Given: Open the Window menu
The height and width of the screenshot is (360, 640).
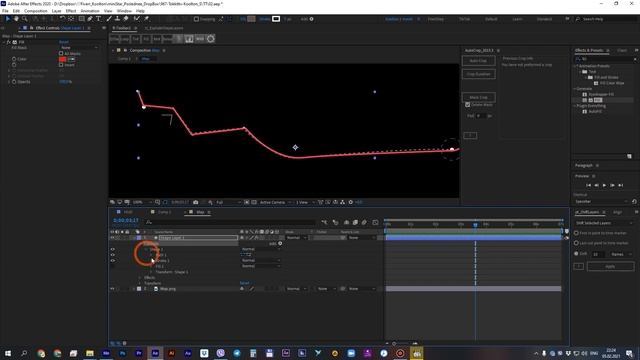Looking at the screenshot, I should [x=124, y=11].
